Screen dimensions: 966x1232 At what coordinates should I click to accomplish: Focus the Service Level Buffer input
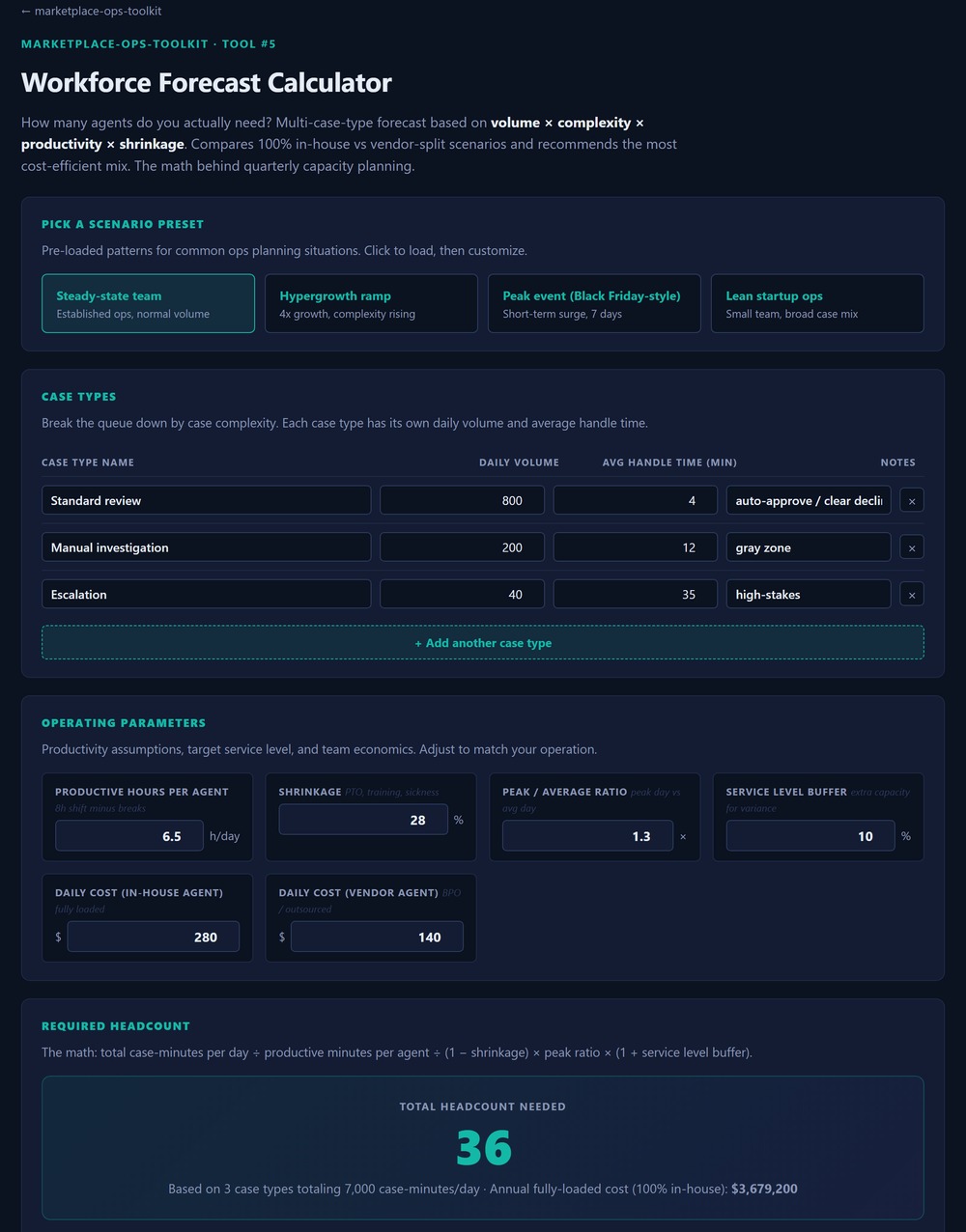(810, 836)
